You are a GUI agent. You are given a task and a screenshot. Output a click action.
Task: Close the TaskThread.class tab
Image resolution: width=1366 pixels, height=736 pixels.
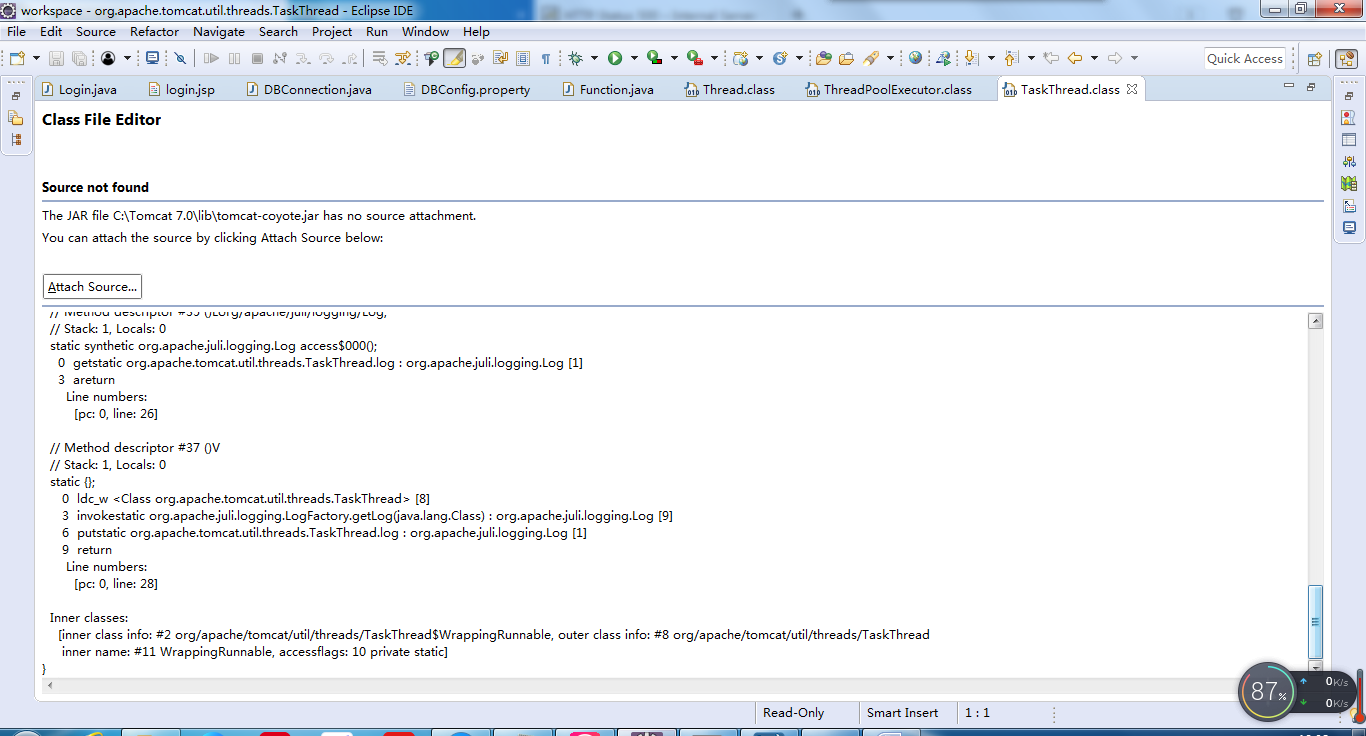1132,89
